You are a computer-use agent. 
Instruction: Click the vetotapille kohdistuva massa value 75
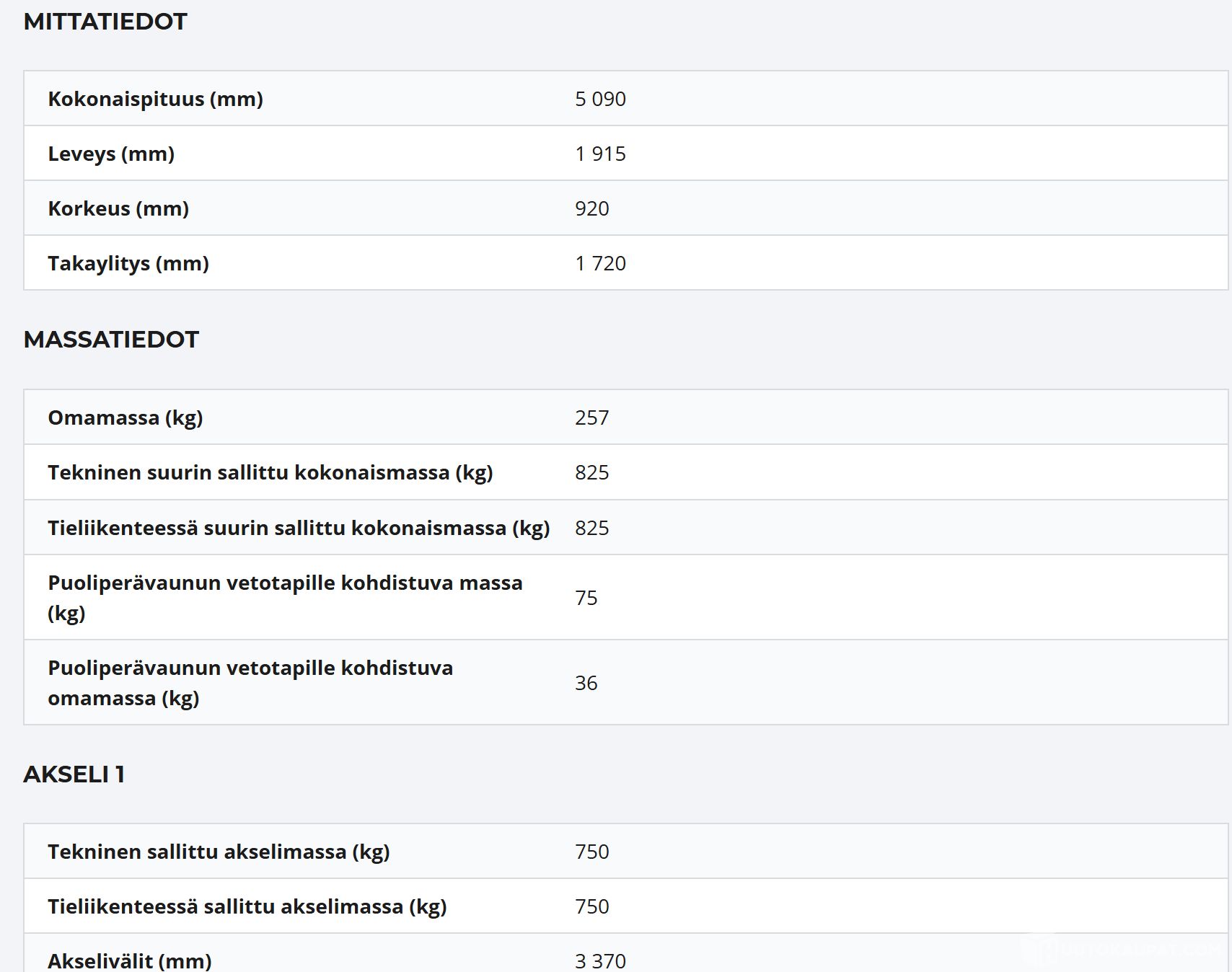pyautogui.click(x=586, y=598)
